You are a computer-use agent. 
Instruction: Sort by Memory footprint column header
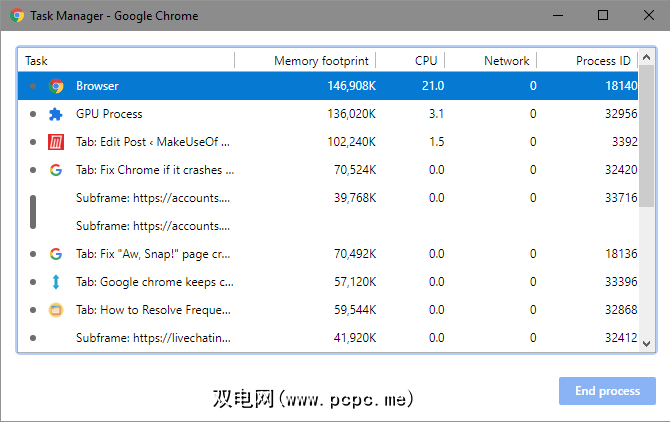305,61
